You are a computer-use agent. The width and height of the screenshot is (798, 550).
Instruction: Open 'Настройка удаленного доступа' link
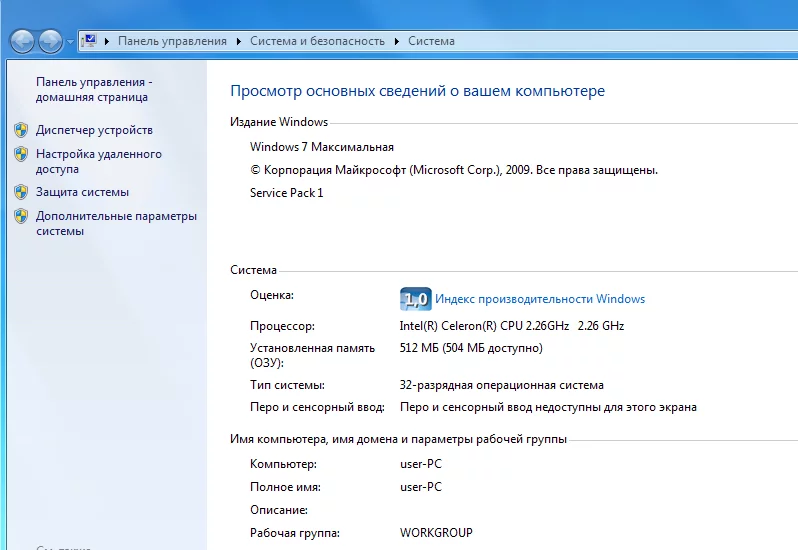coord(99,161)
